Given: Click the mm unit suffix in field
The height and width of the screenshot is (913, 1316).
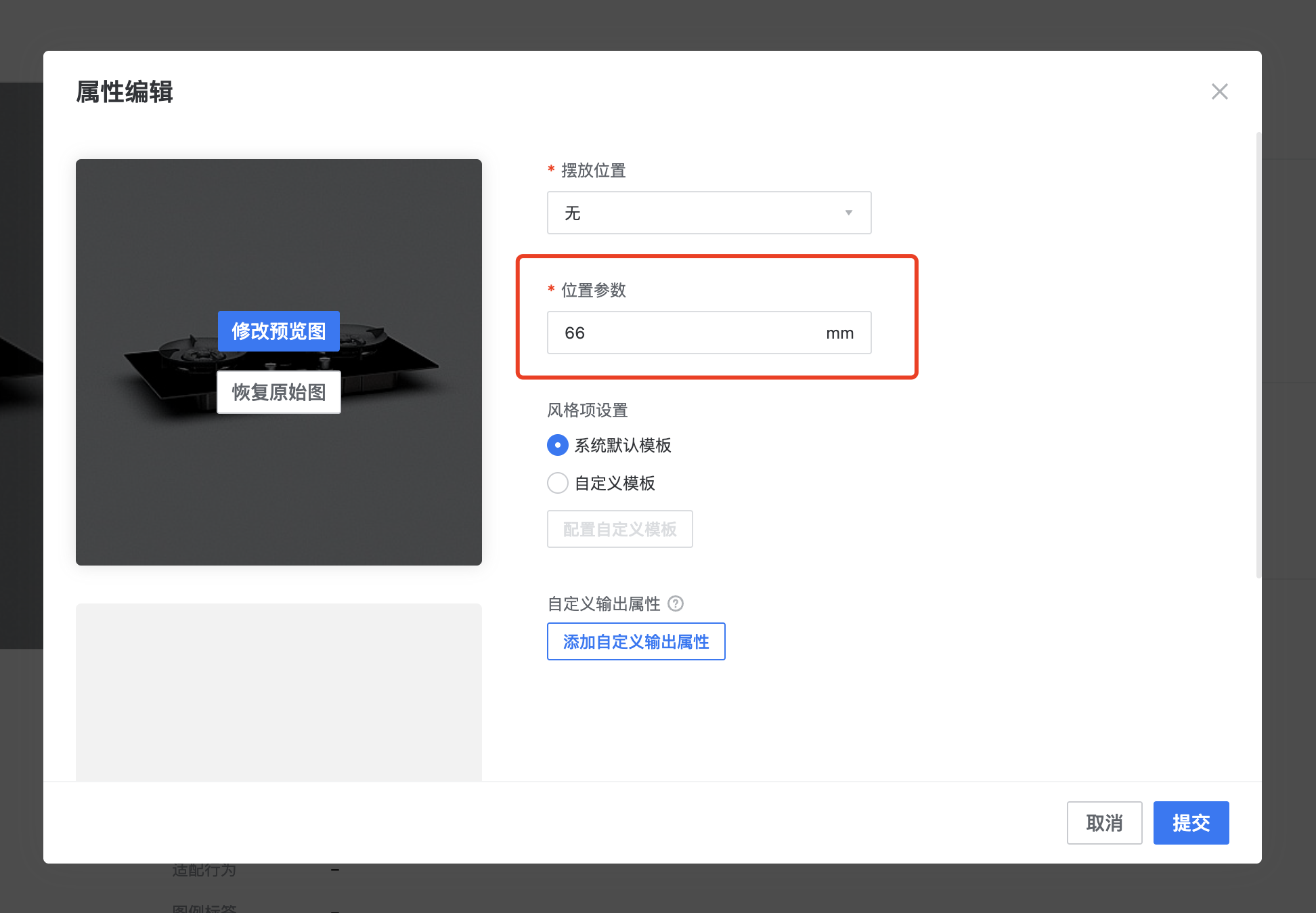Looking at the screenshot, I should tap(839, 333).
